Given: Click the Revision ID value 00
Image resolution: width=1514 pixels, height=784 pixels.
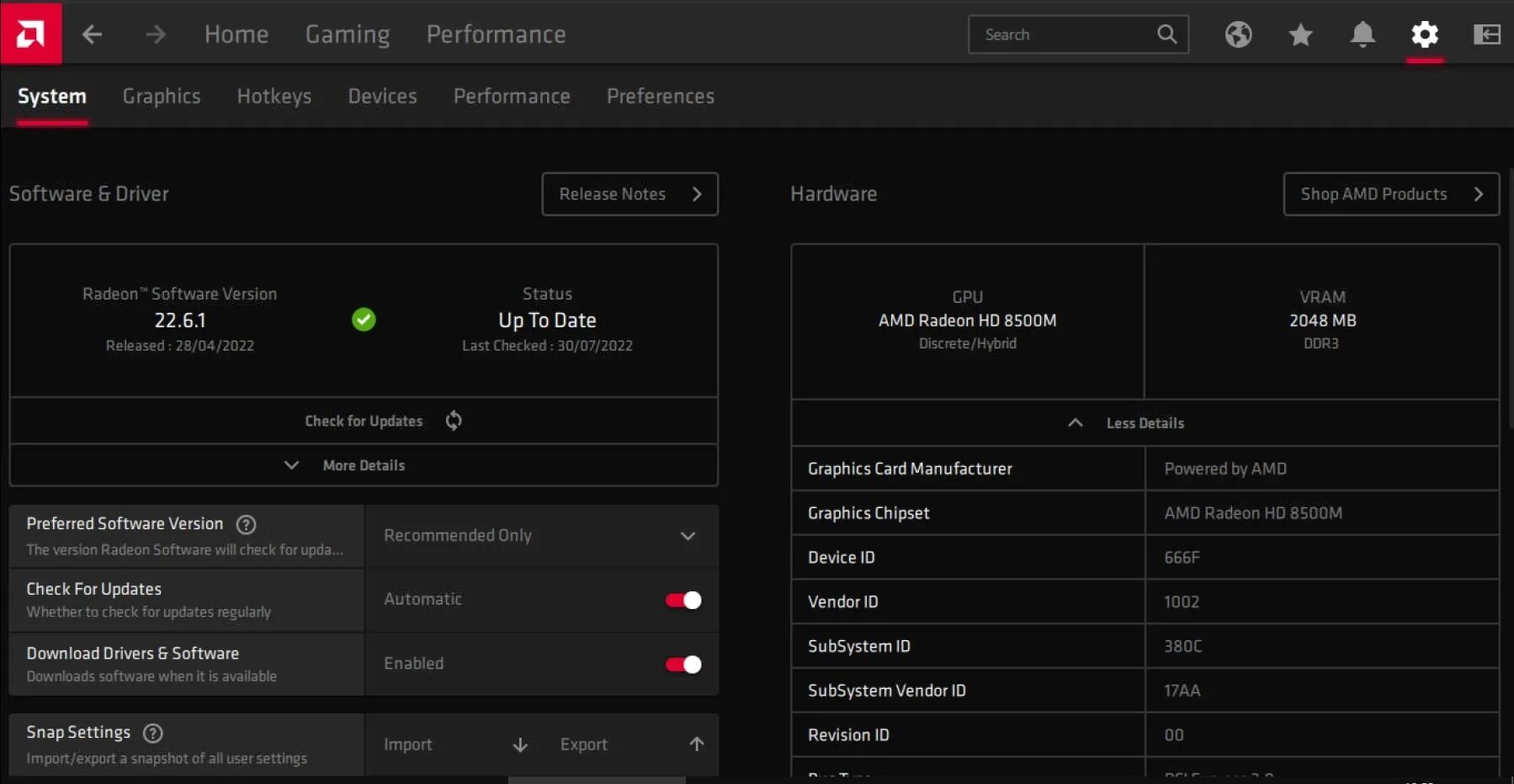Looking at the screenshot, I should (x=1174, y=736).
